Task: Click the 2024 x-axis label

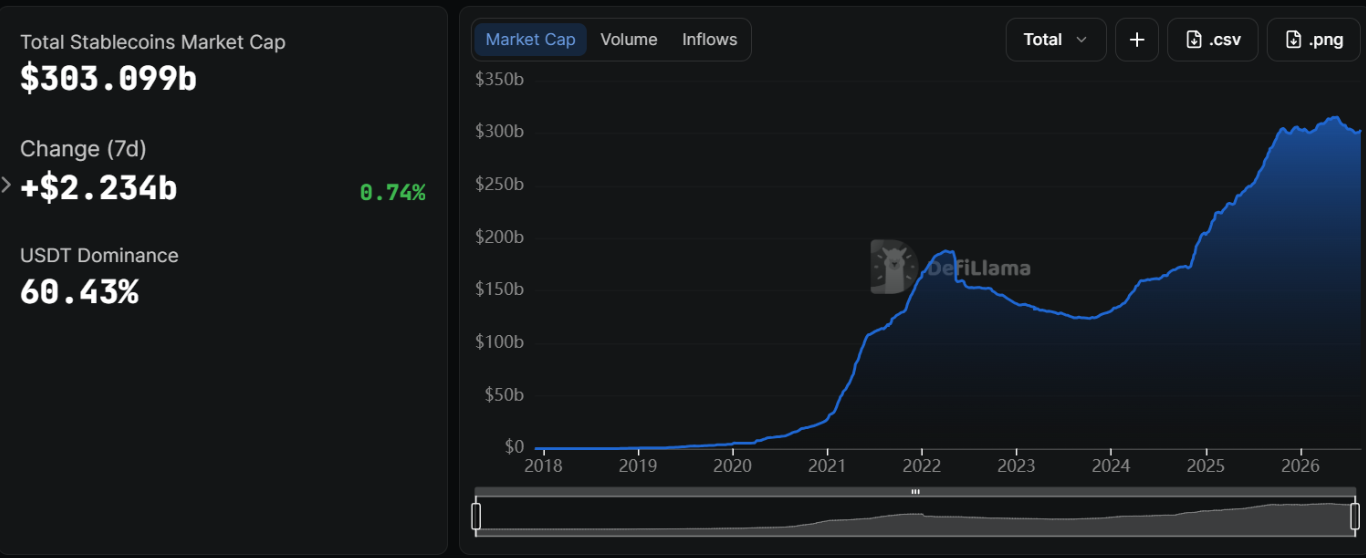Action: pos(1111,466)
